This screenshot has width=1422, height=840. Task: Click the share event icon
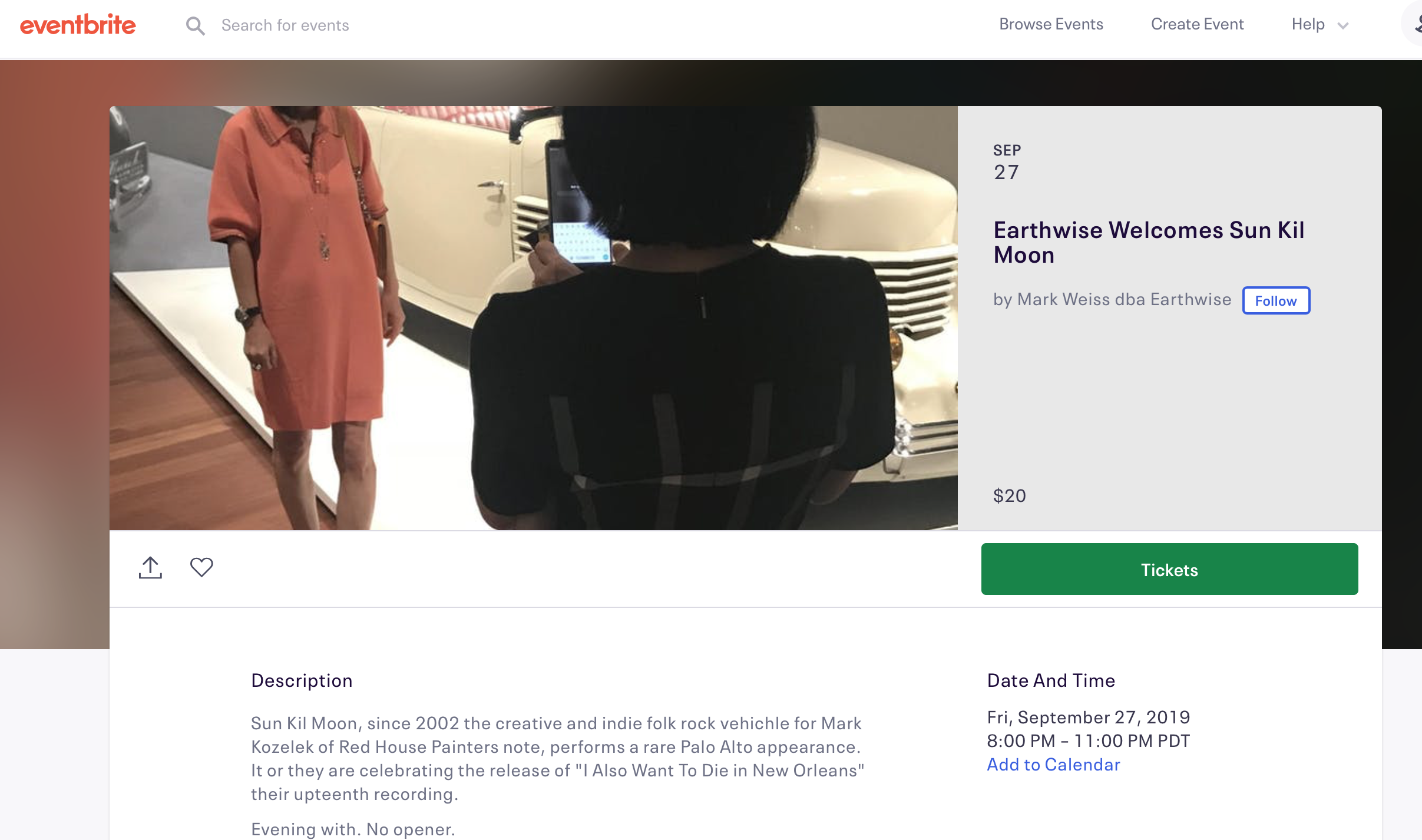(x=150, y=567)
